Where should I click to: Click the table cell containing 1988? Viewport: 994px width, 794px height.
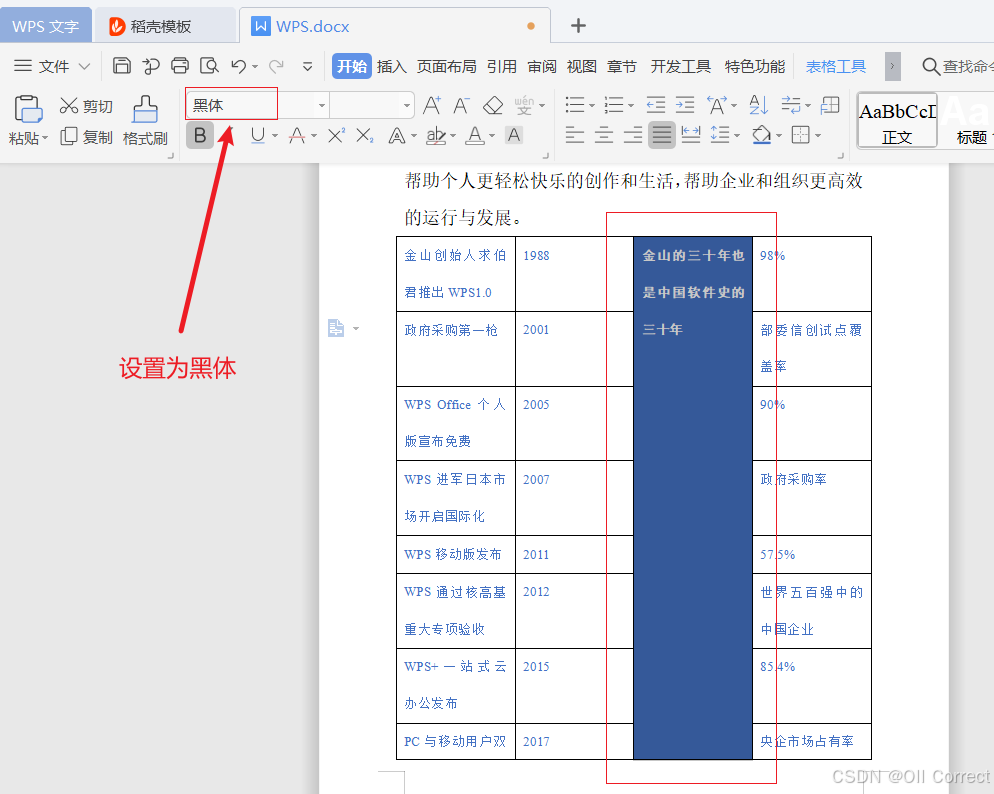click(574, 274)
